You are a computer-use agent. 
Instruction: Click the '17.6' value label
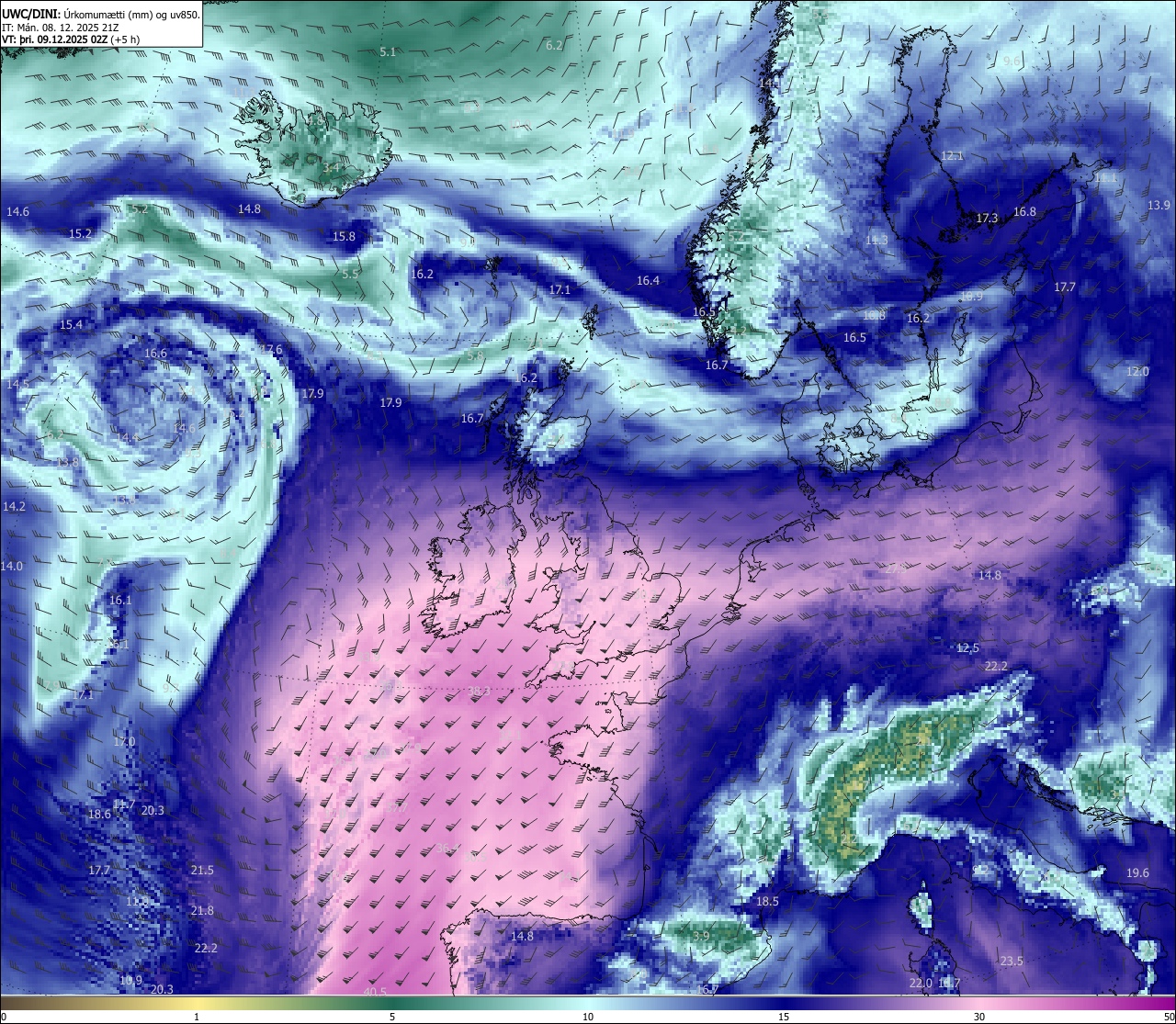pos(271,350)
